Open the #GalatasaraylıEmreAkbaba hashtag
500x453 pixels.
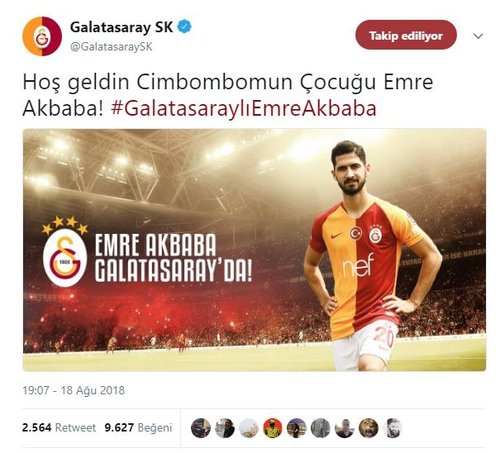[244, 109]
